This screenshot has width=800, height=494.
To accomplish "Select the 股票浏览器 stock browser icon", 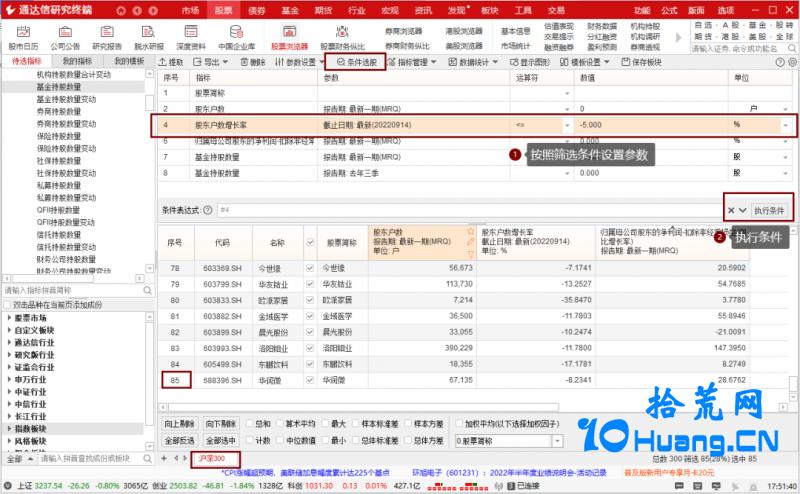I will pyautogui.click(x=289, y=32).
